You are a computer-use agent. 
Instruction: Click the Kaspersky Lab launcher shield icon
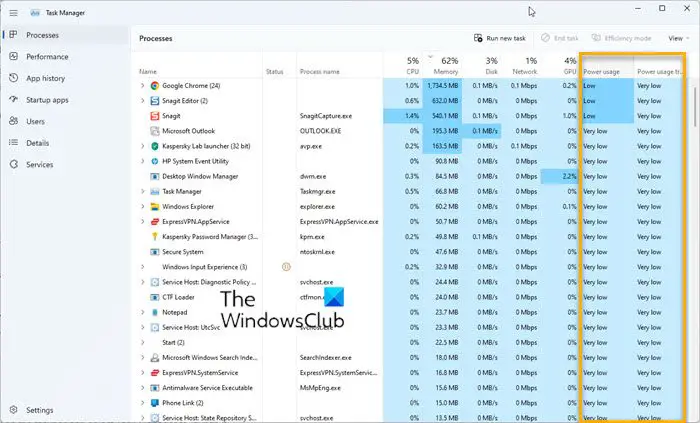pyautogui.click(x=154, y=146)
